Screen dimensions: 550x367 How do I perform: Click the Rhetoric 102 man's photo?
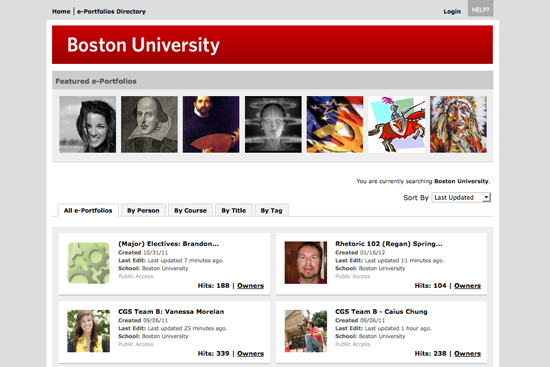pyautogui.click(x=306, y=262)
